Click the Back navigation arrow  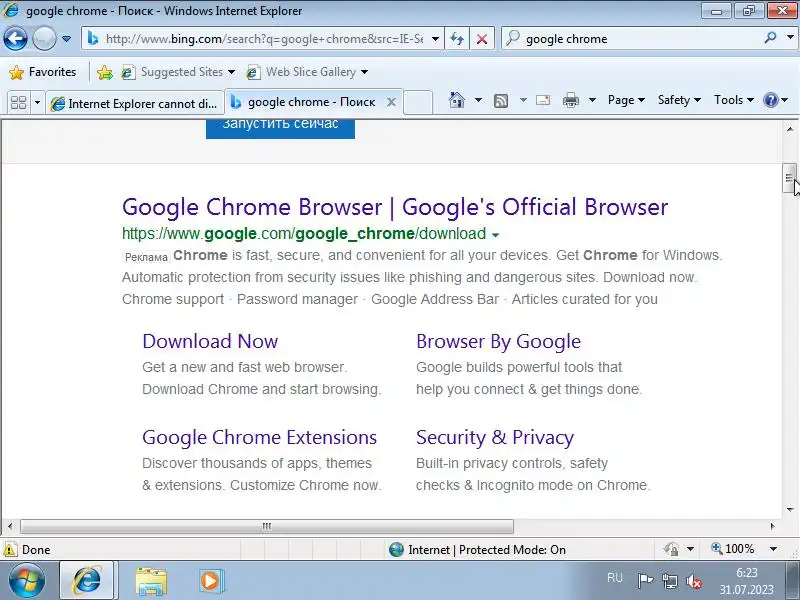(x=15, y=38)
